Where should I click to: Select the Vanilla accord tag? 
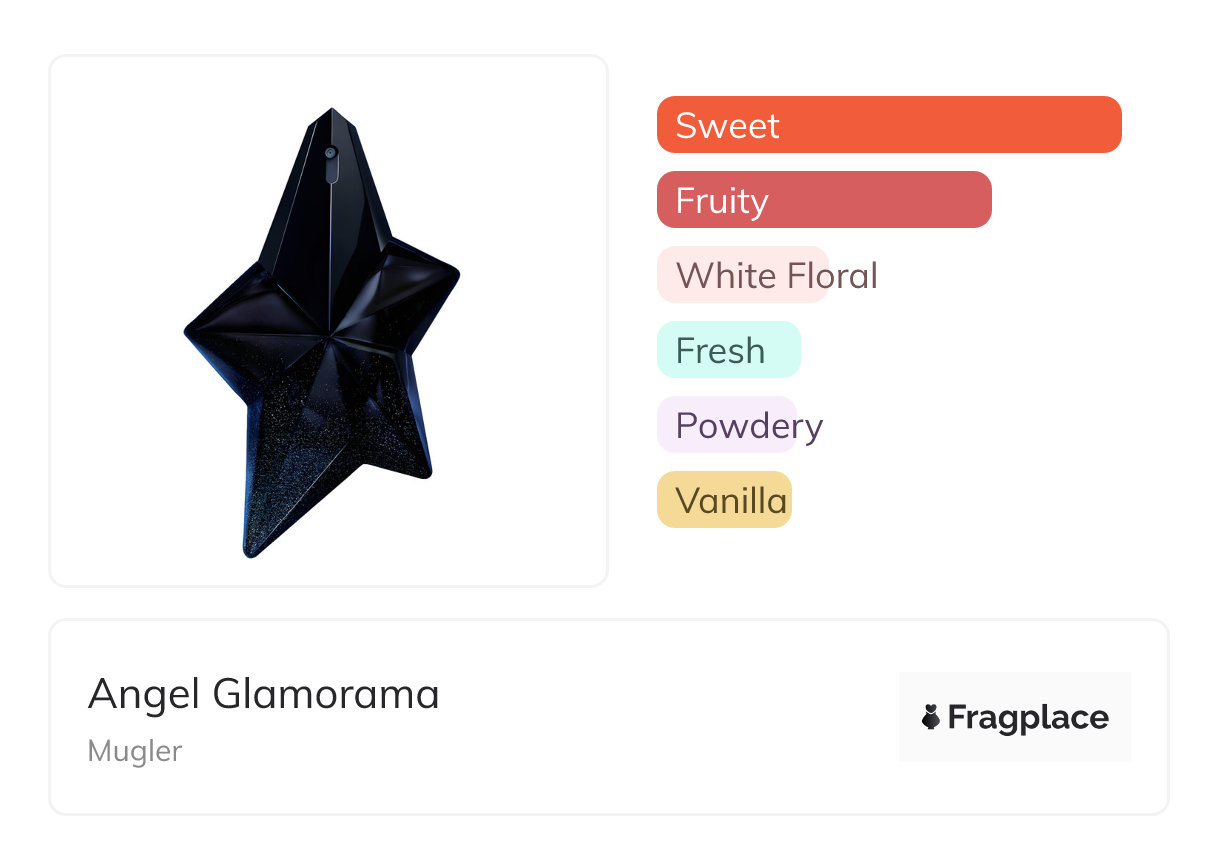click(724, 500)
